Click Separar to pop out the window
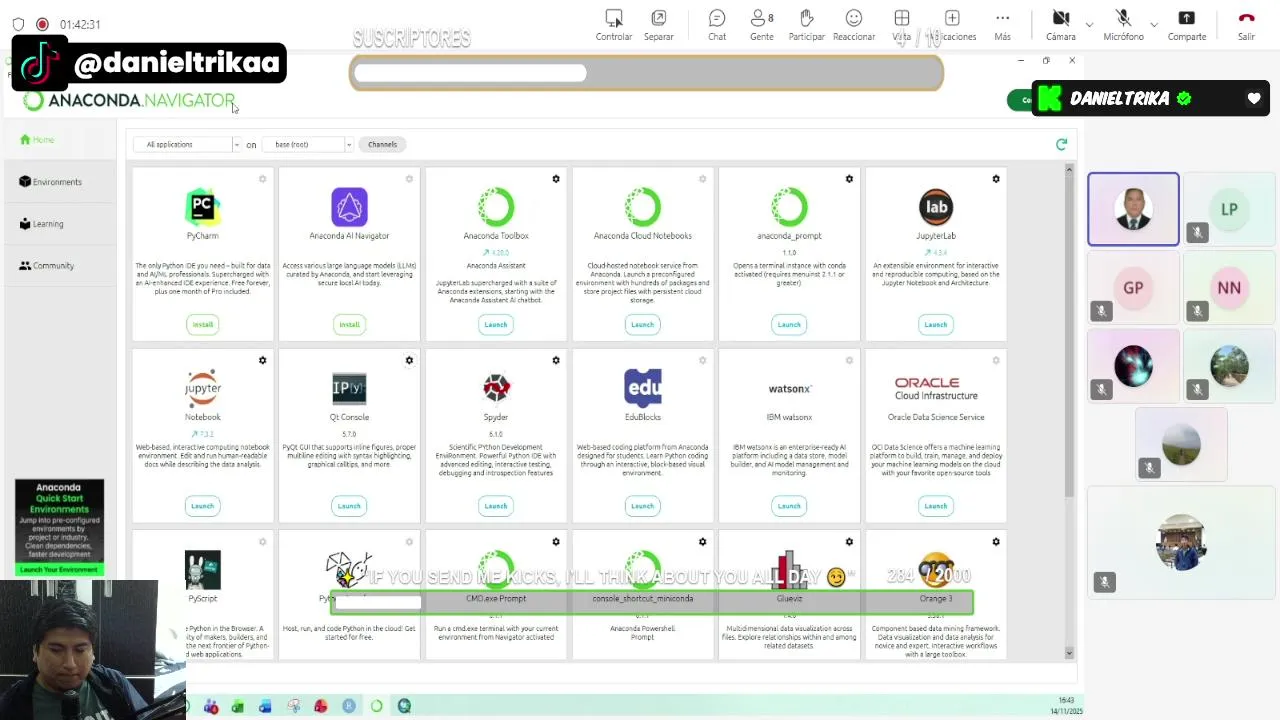Image resolution: width=1280 pixels, height=720 pixels. coord(659,25)
